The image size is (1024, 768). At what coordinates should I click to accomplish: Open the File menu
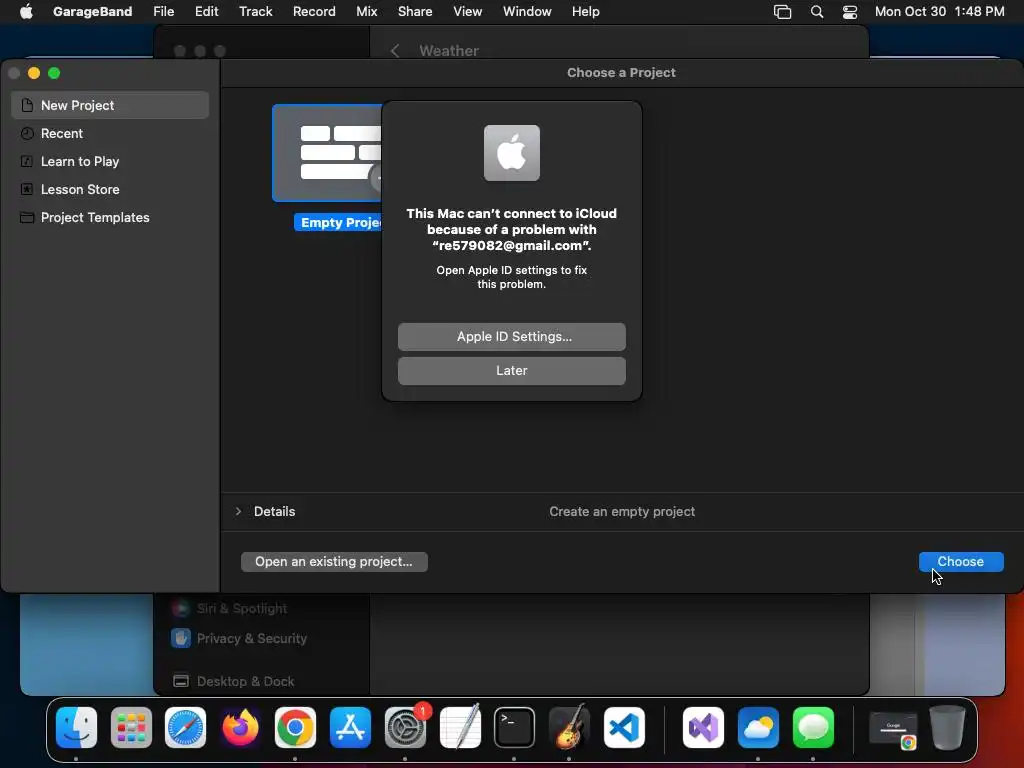(x=163, y=11)
